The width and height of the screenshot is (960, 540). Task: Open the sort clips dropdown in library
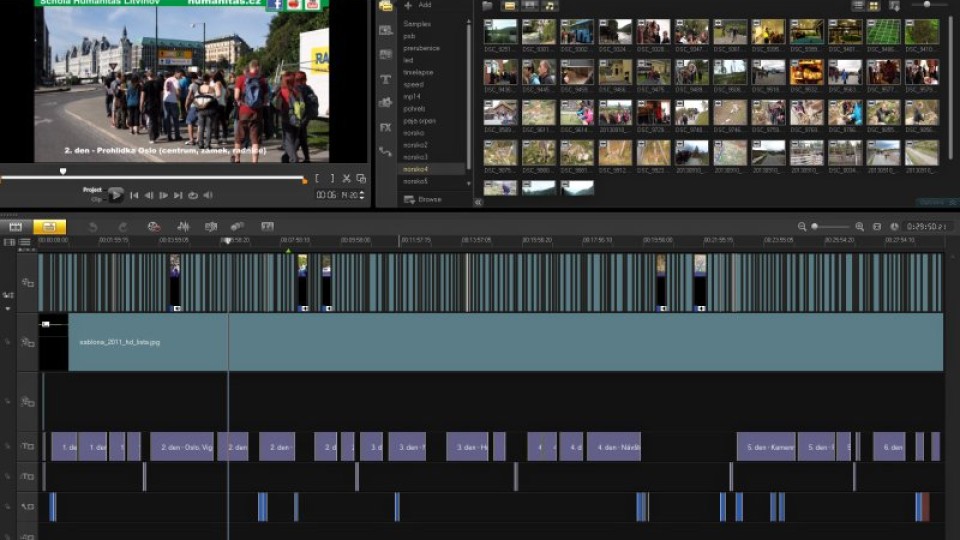point(894,6)
